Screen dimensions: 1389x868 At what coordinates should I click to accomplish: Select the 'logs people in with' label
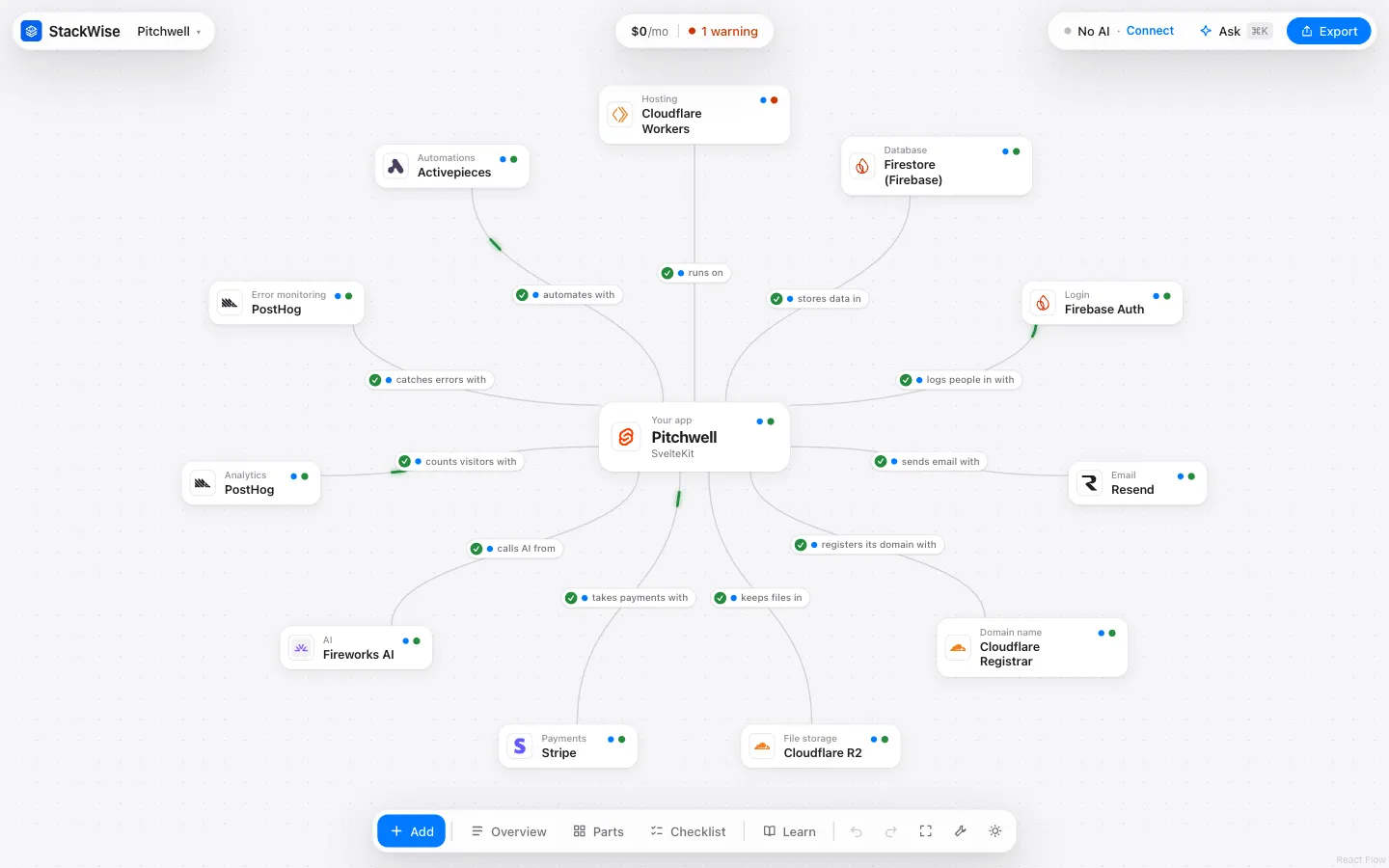click(x=959, y=380)
